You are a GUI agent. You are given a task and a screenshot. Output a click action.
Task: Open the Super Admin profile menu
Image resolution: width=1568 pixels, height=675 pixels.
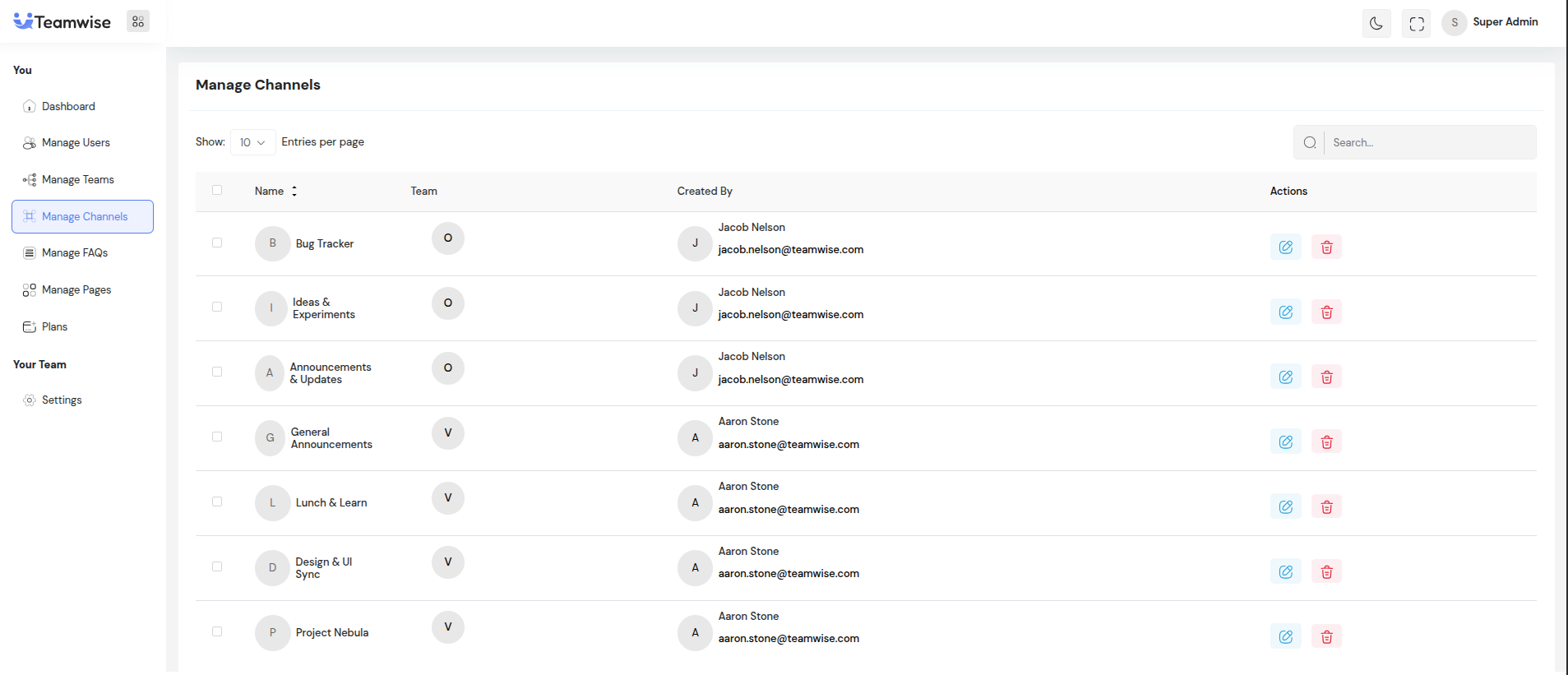click(1490, 22)
